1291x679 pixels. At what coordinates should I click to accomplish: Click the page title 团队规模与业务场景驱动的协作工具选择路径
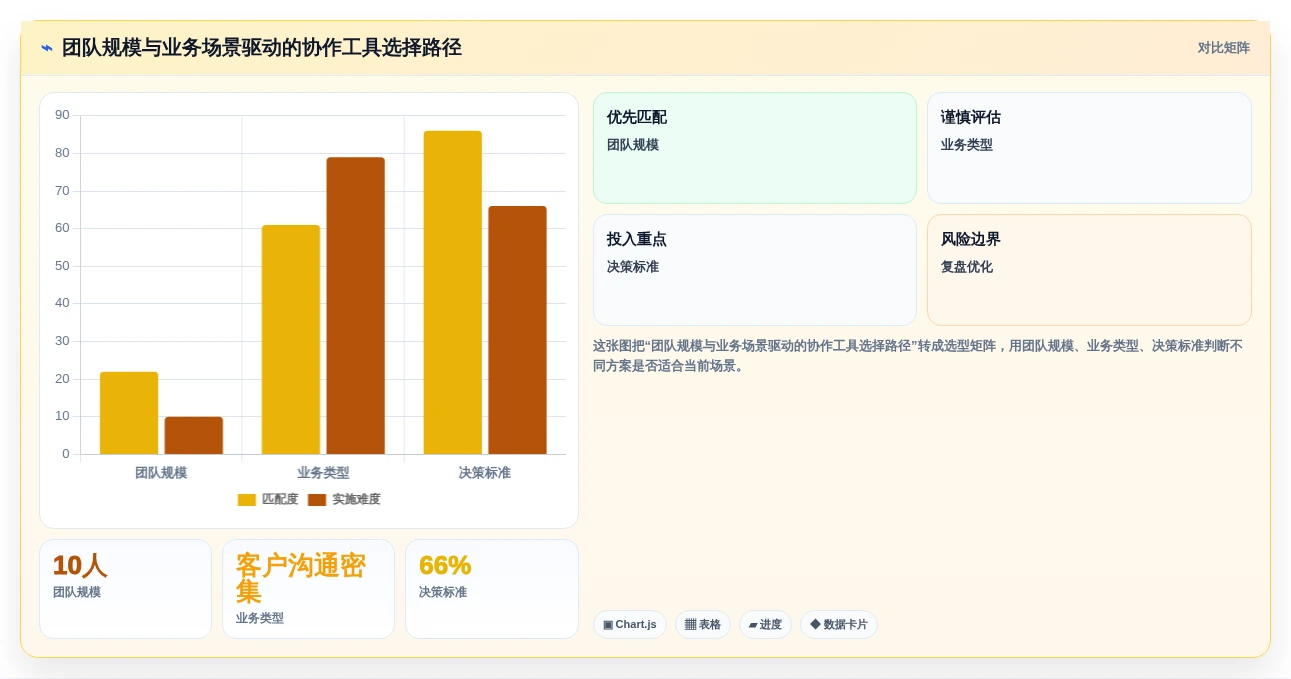(x=262, y=48)
